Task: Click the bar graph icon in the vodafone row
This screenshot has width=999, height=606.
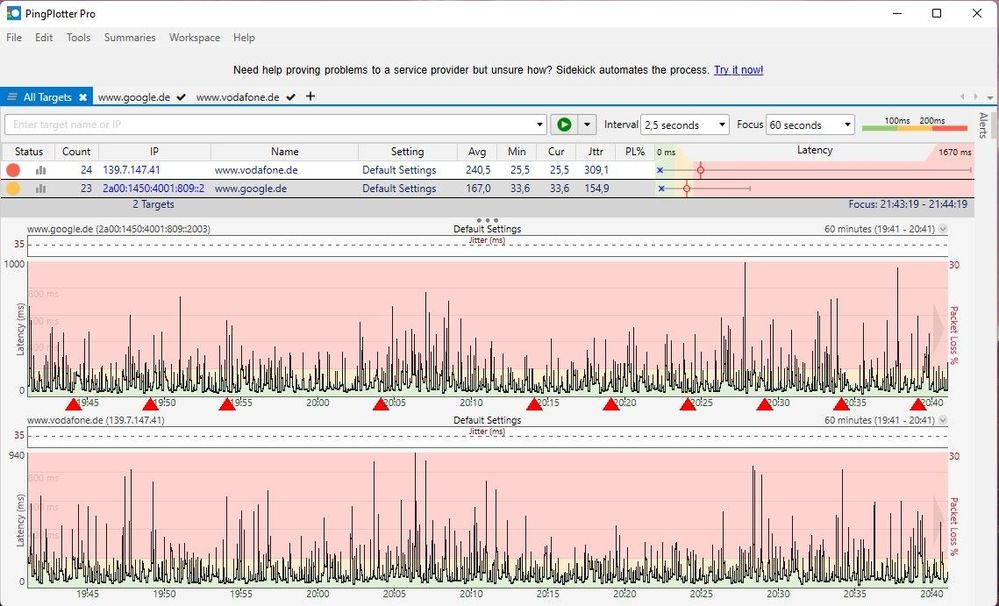Action: 41,171
